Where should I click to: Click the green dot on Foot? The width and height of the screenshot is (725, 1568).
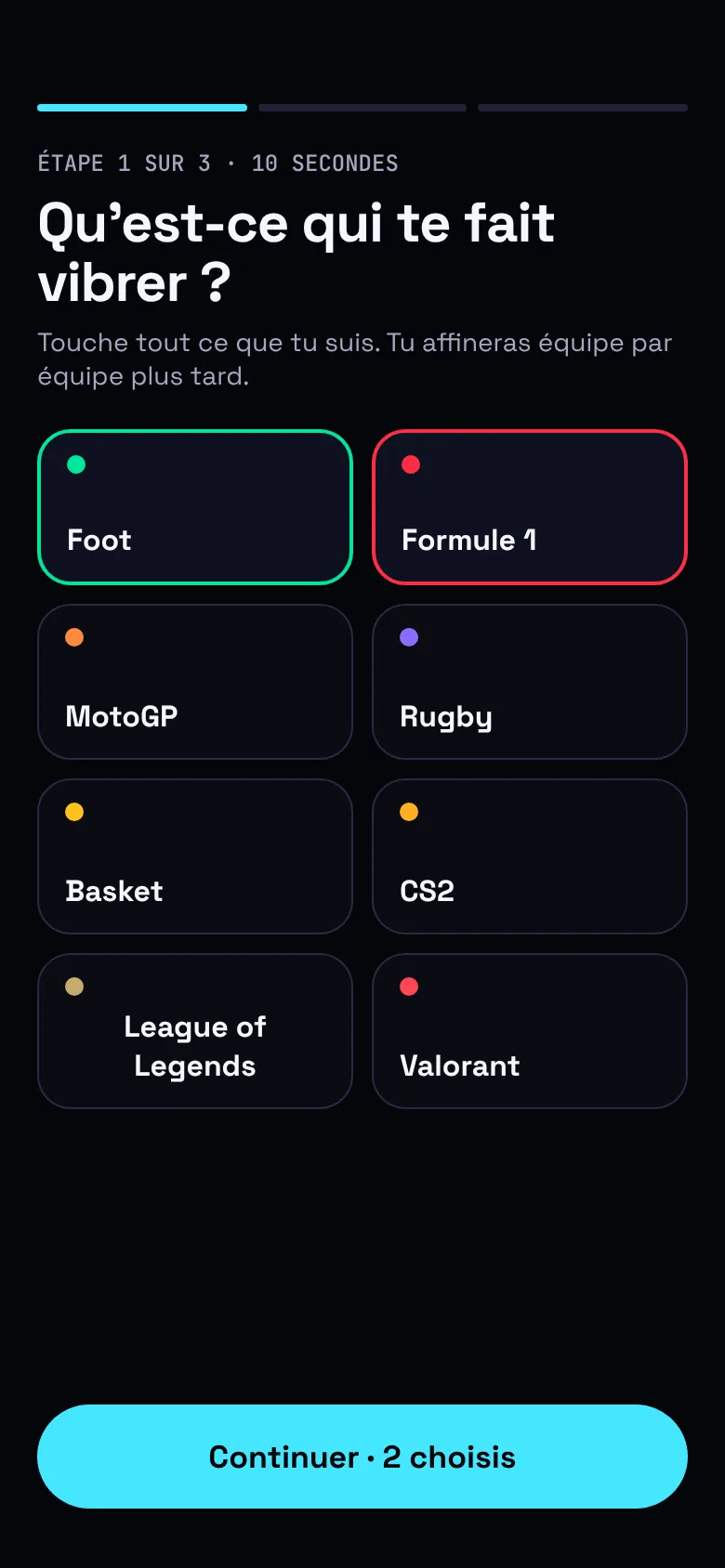76,464
